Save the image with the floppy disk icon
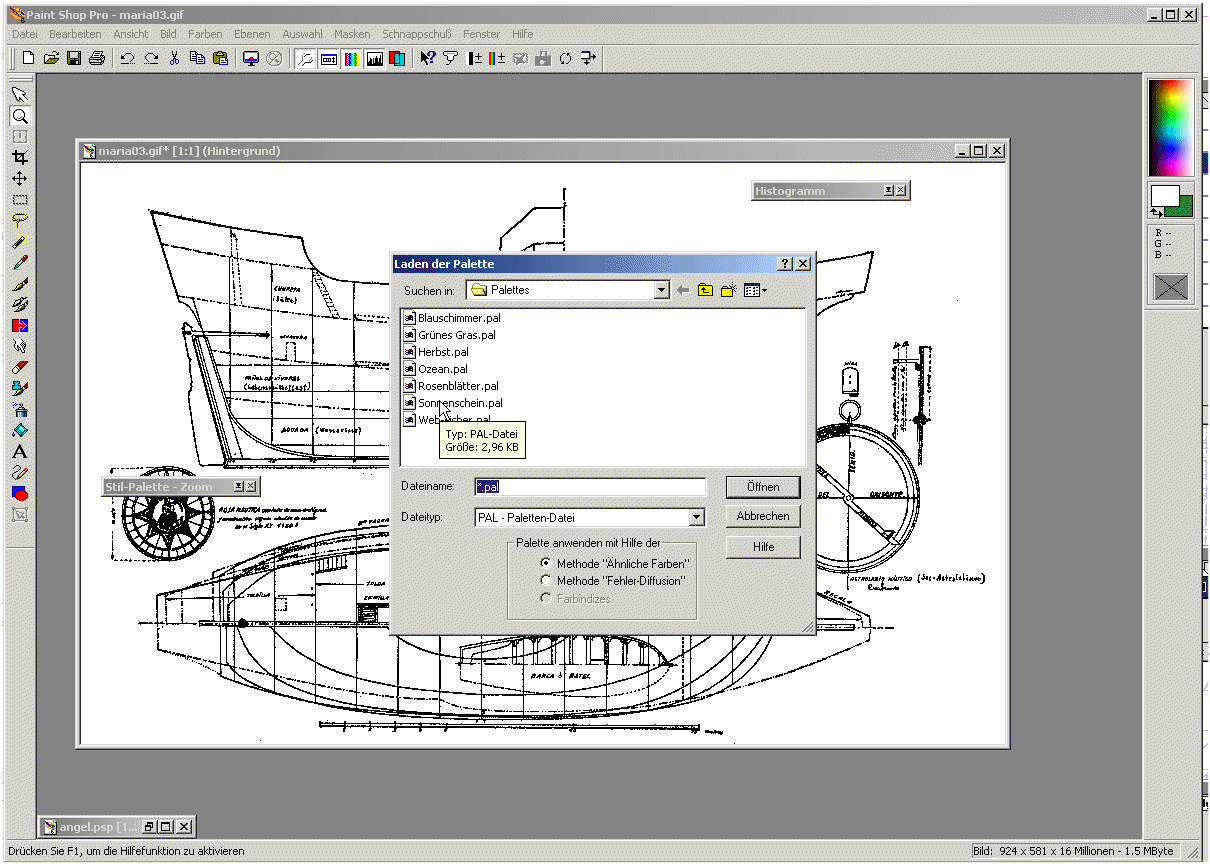The width and height of the screenshot is (1210, 864). (x=74, y=58)
